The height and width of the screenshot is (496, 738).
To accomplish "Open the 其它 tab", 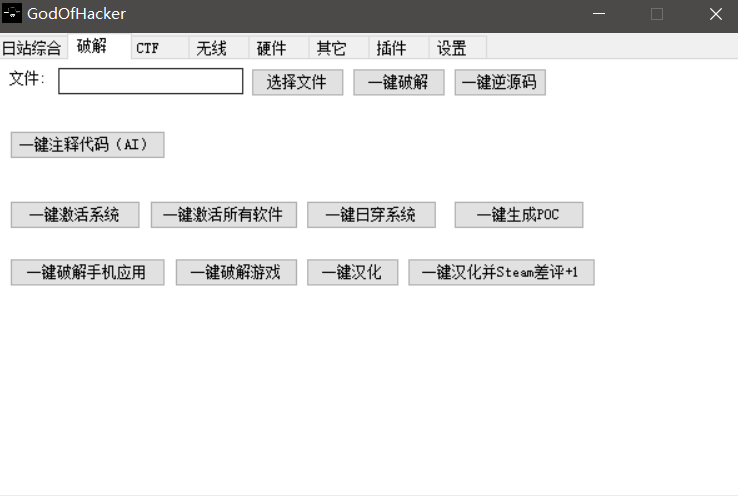I will [331, 48].
